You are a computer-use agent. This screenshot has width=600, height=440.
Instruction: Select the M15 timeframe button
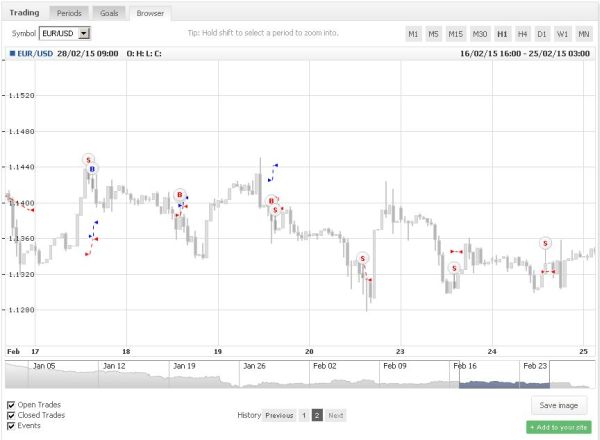pos(456,34)
